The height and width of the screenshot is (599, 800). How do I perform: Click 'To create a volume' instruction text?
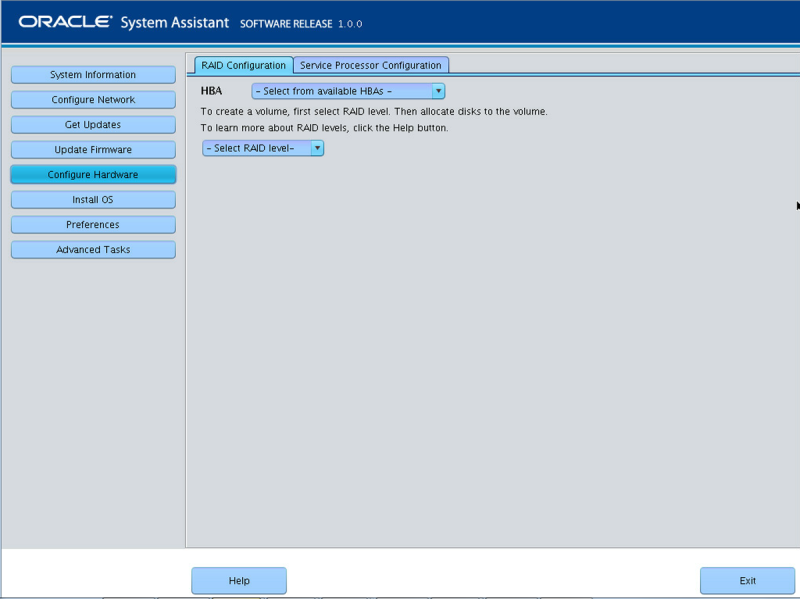[x=374, y=111]
